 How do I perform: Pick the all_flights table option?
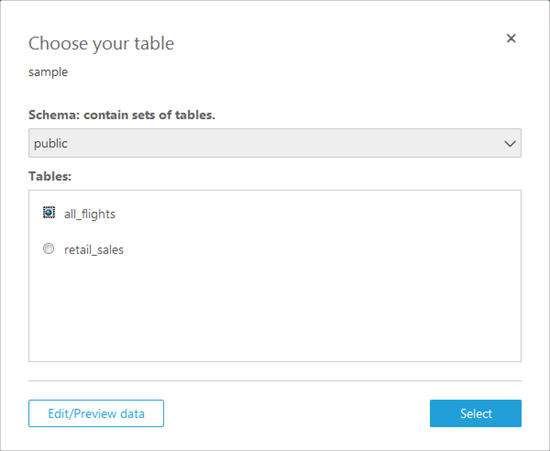(49, 213)
